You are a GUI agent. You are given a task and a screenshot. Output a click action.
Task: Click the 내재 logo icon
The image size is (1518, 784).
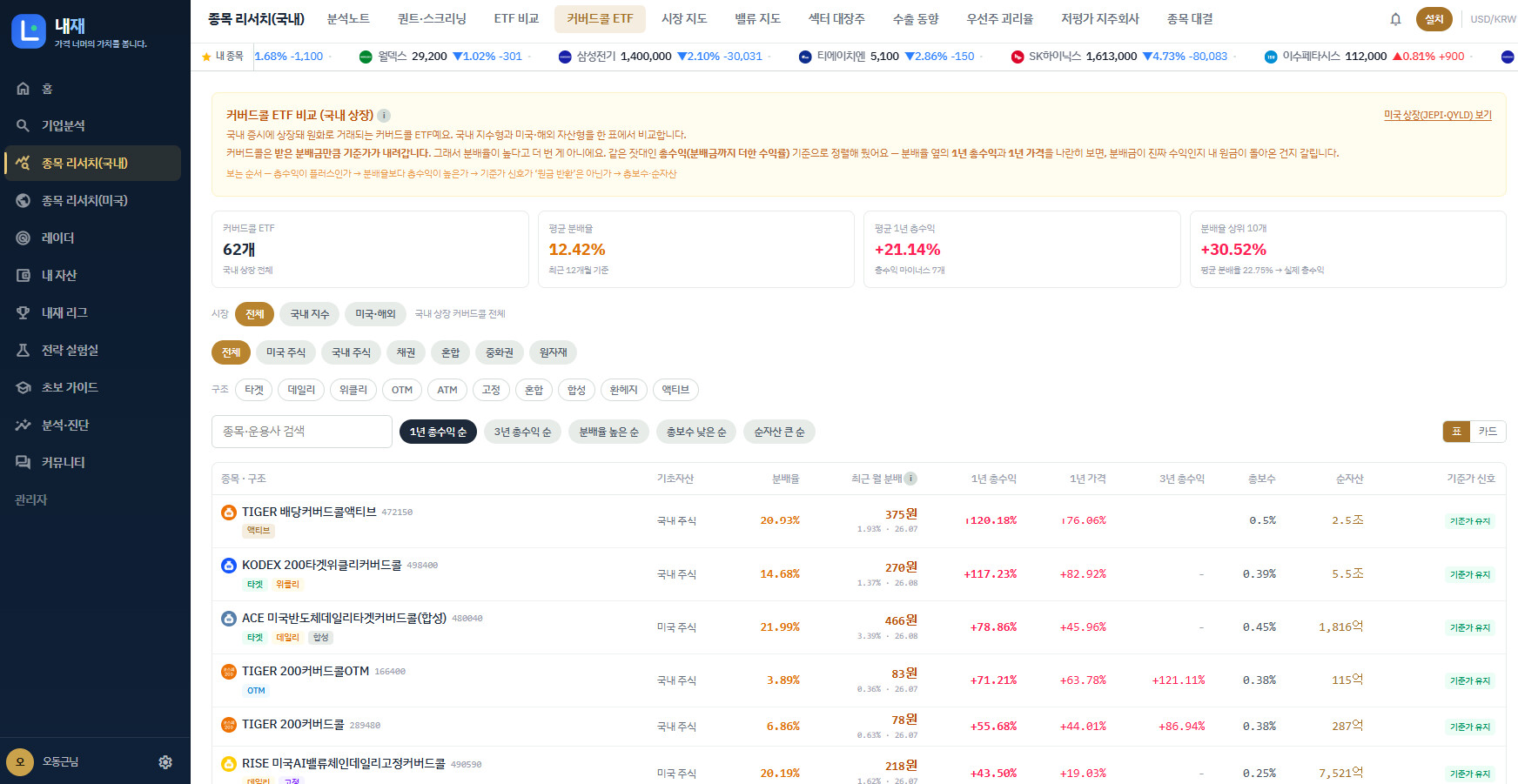click(x=29, y=31)
